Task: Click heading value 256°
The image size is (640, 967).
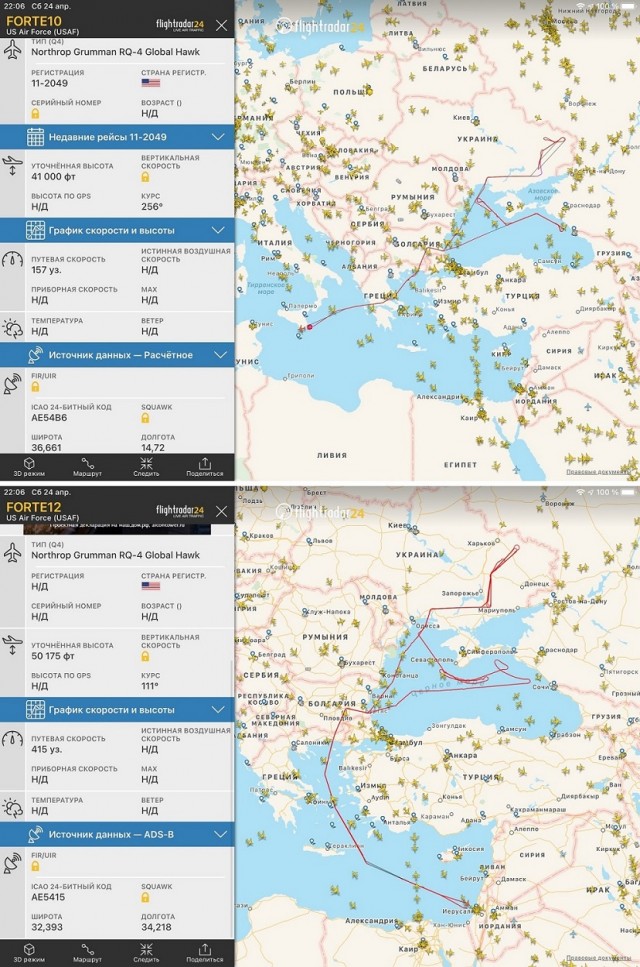Action: coord(152,207)
